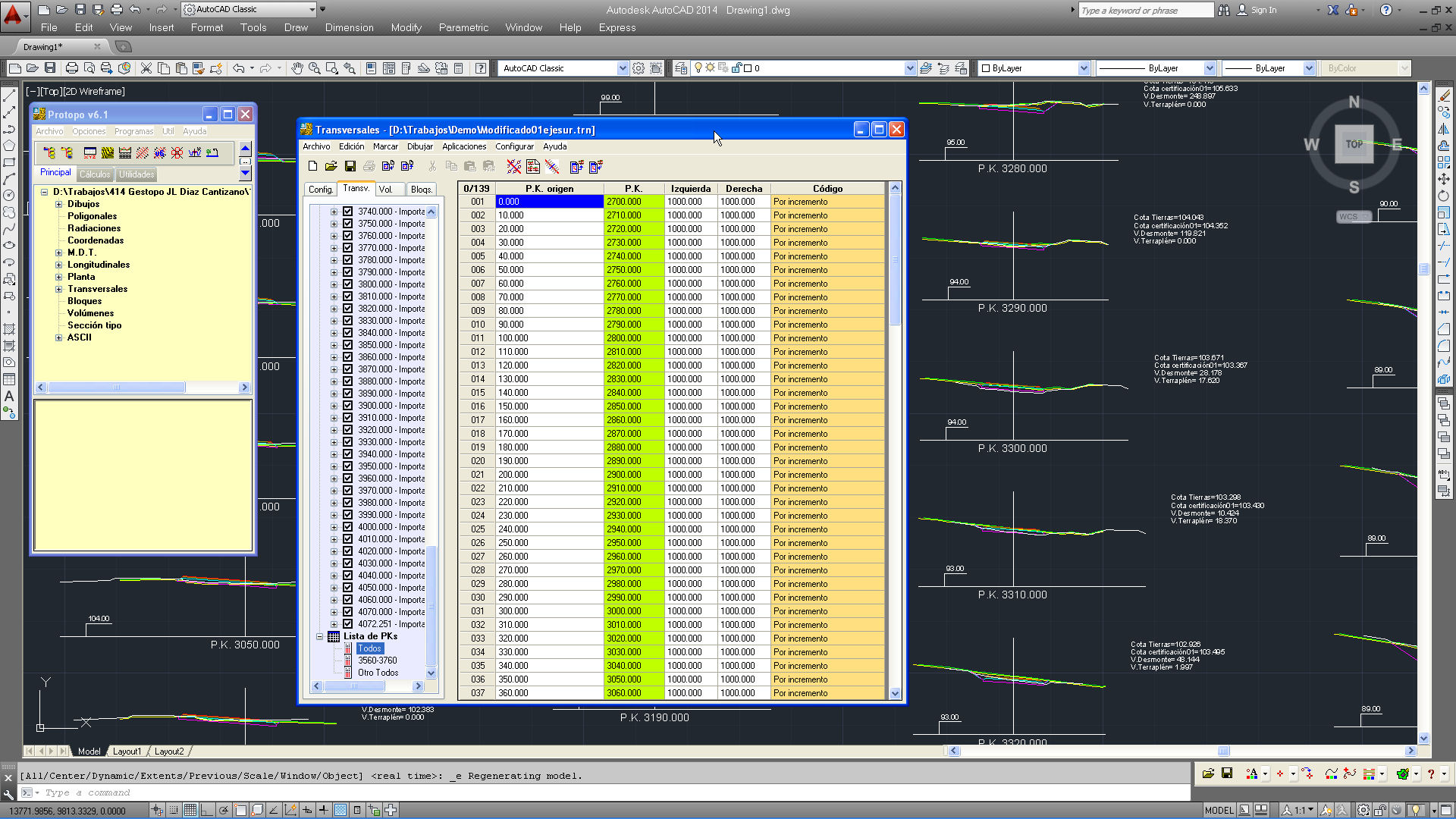Expand the ASCII tree node
The image size is (1456, 819).
point(58,337)
